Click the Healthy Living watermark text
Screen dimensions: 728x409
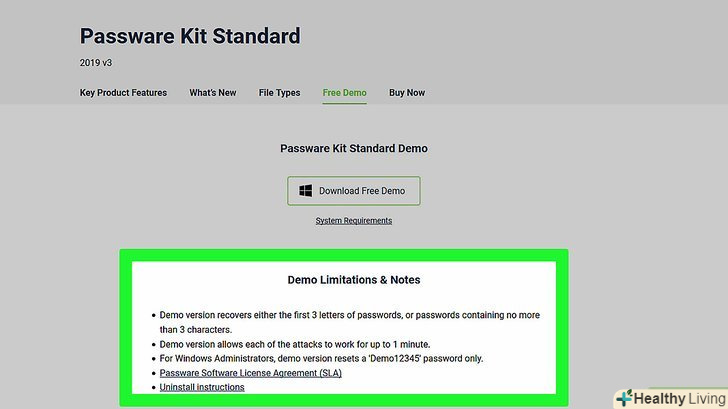point(678,398)
